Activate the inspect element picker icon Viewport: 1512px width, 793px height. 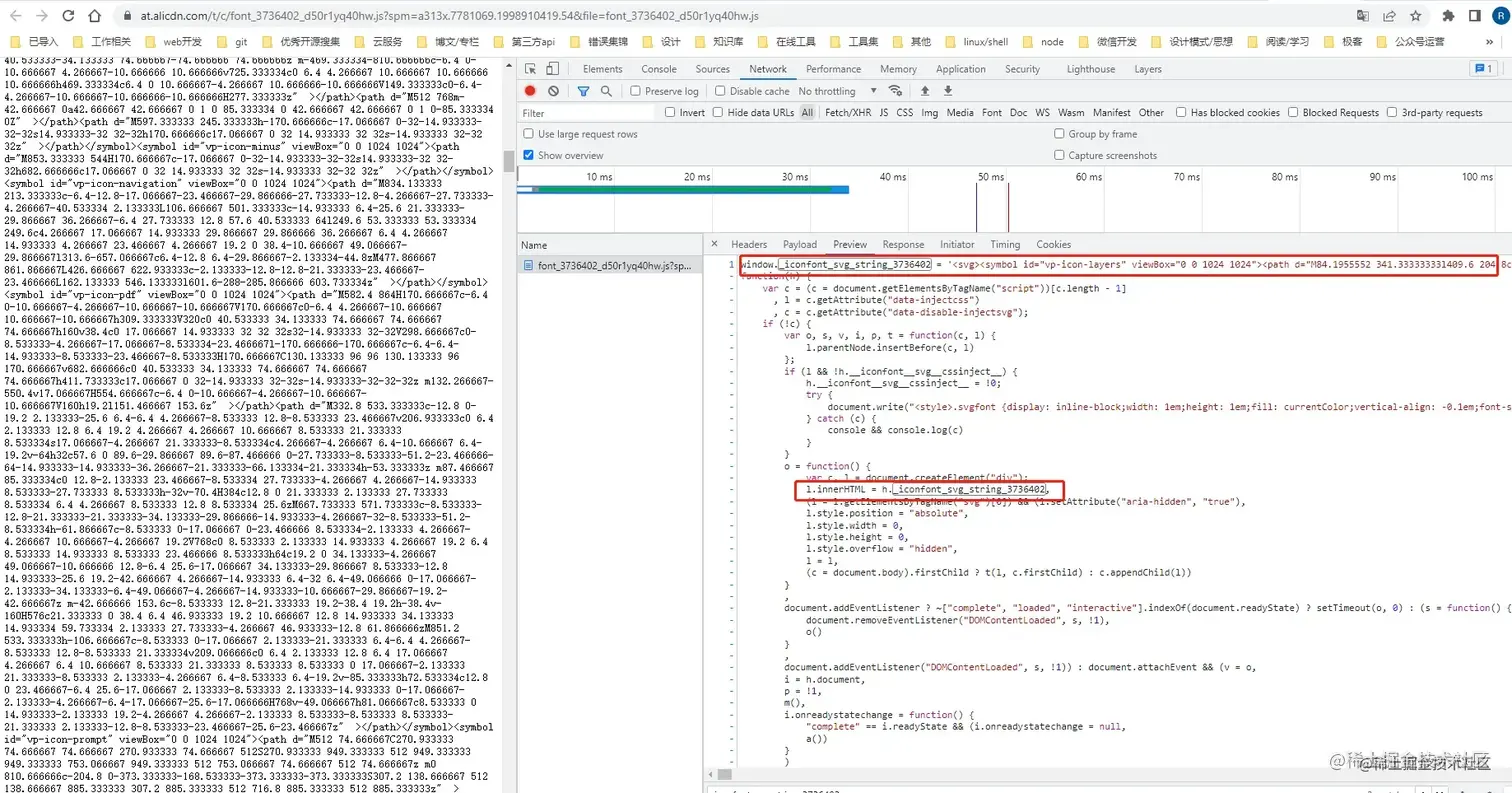530,69
